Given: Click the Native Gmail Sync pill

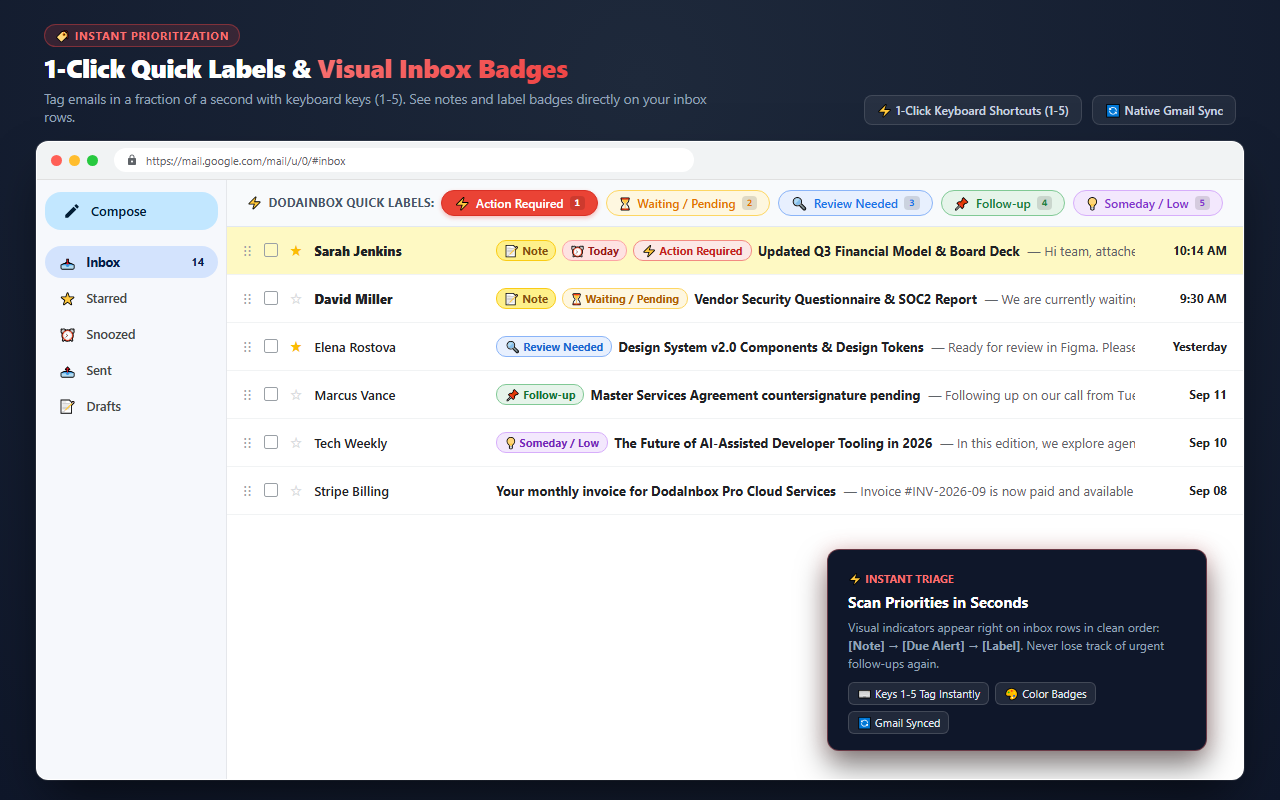Looking at the screenshot, I should [1164, 111].
